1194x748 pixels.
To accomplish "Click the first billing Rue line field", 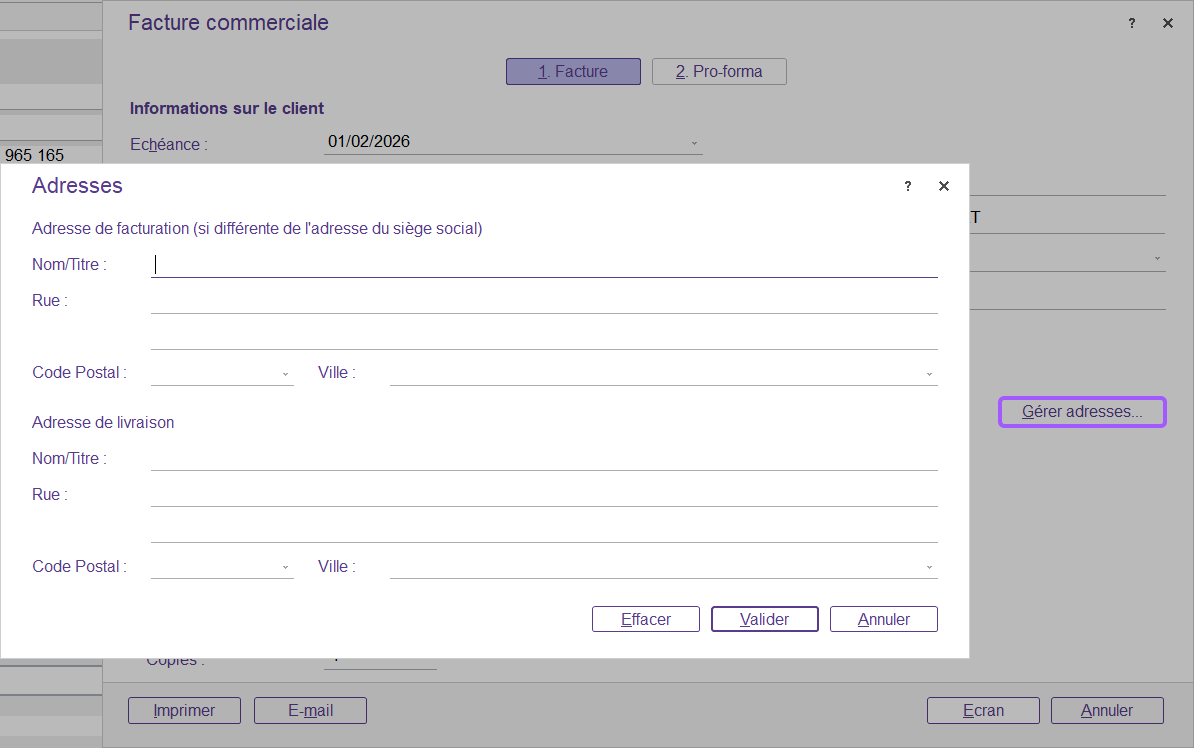I will click(543, 301).
